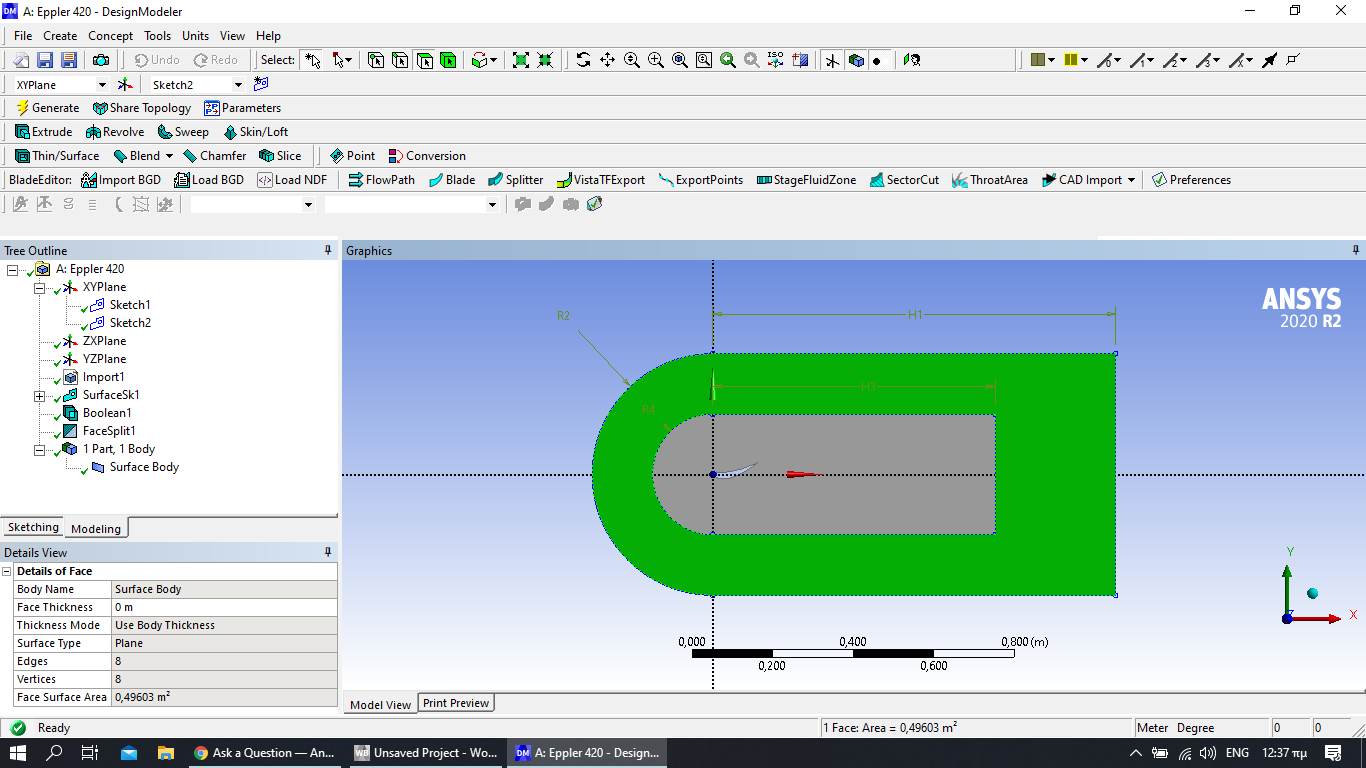1366x768 pixels.
Task: Pin the Tree Outline panel
Action: coord(328,250)
